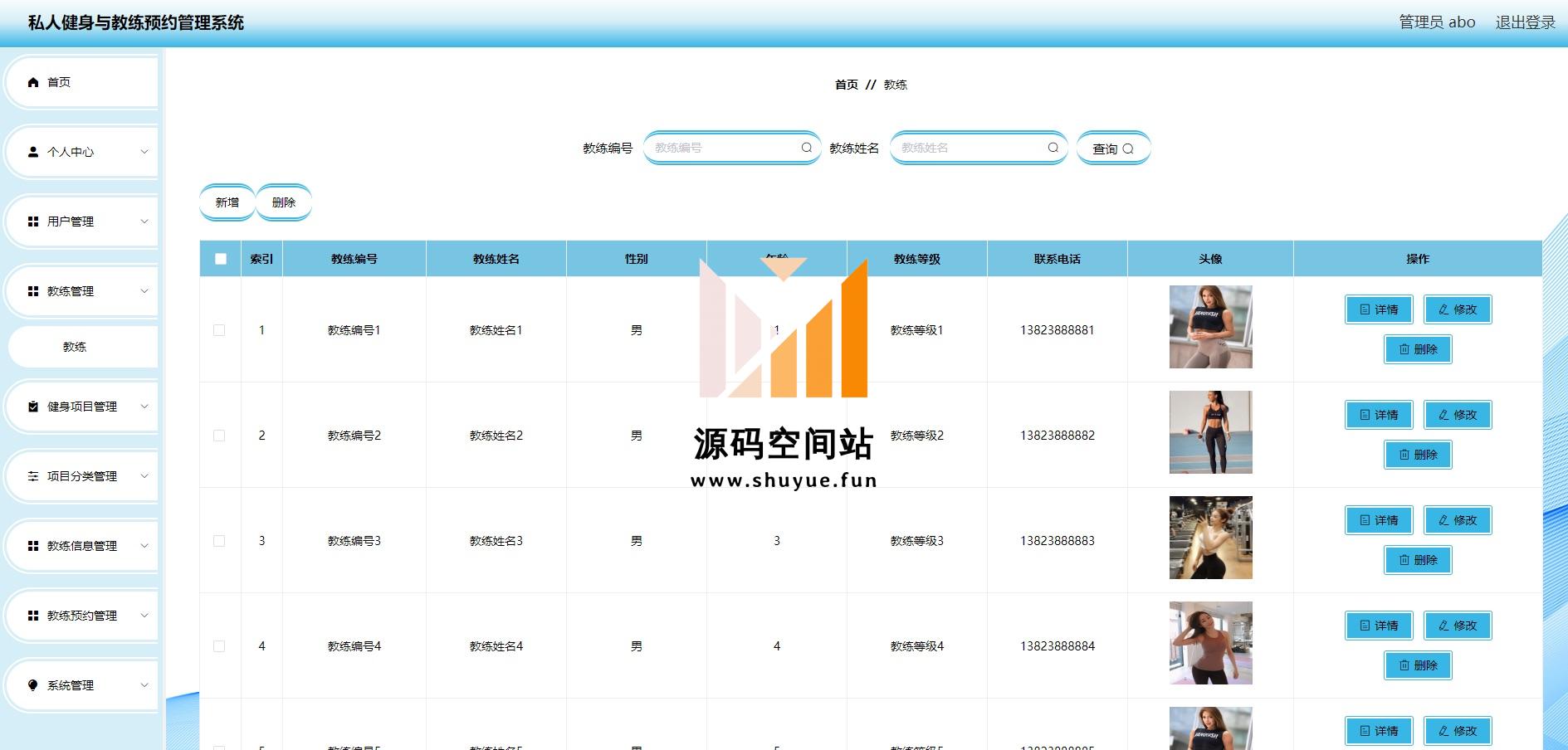Image resolution: width=1568 pixels, height=750 pixels.
Task: Click the clipboard icon beside 健身项目管理
Action: coord(33,407)
